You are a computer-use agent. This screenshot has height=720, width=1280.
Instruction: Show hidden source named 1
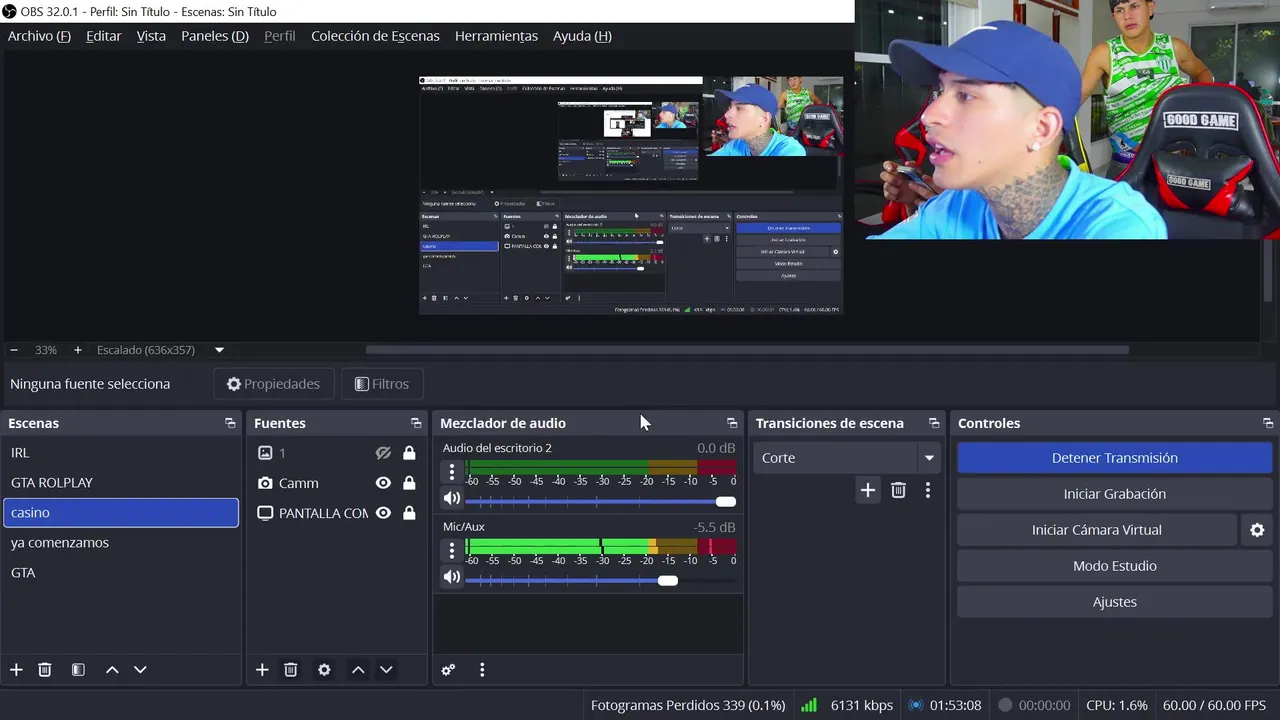coord(383,453)
